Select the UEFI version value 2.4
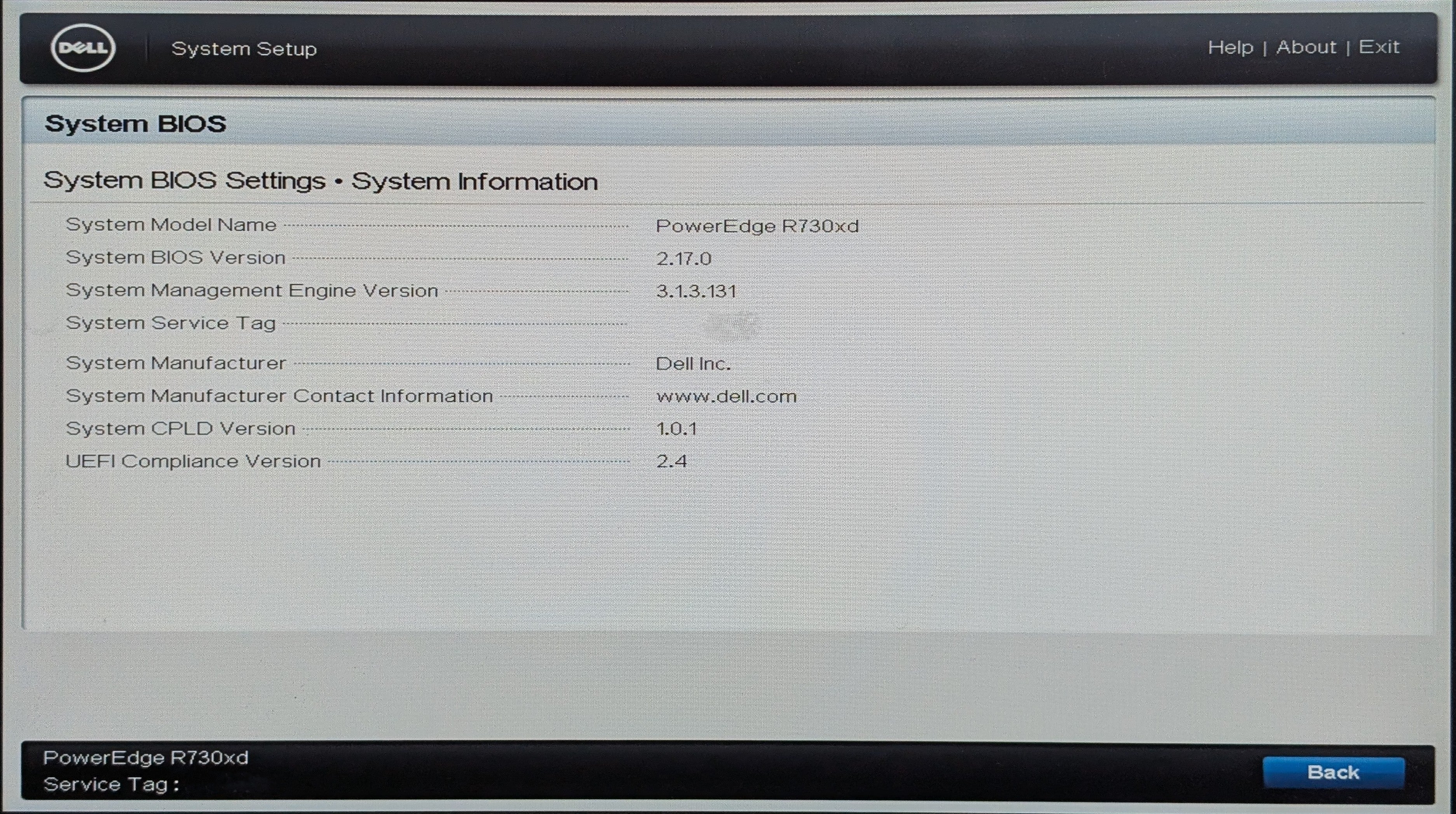 [x=671, y=462]
